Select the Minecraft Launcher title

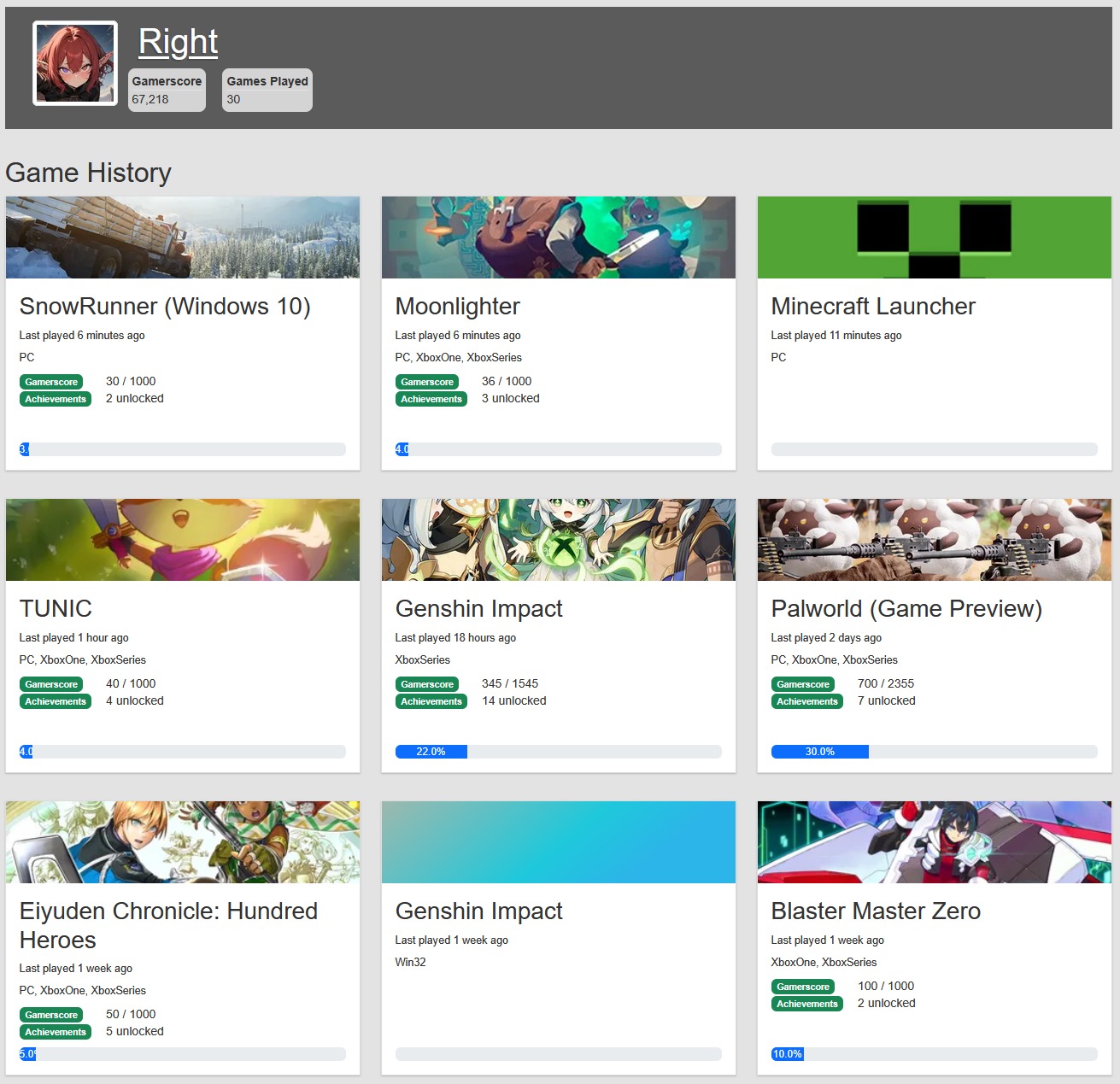pos(873,306)
